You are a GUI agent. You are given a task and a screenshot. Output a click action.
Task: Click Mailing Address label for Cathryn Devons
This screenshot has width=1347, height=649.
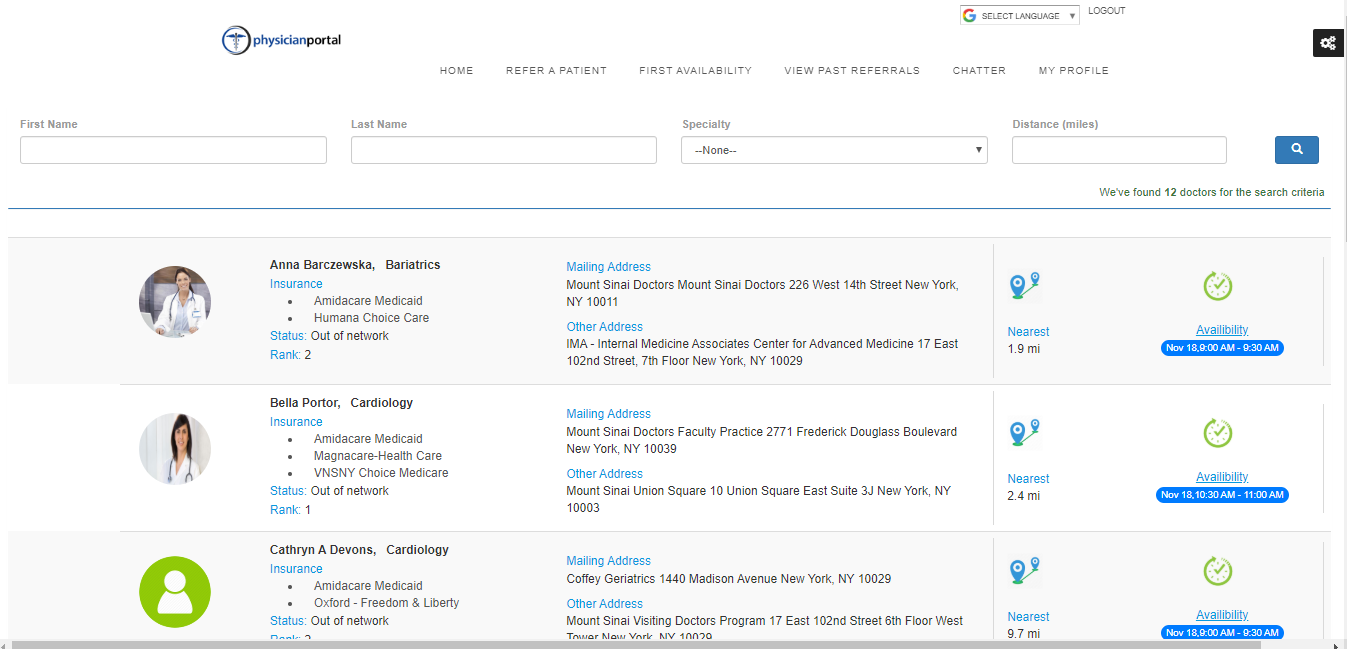coord(608,561)
